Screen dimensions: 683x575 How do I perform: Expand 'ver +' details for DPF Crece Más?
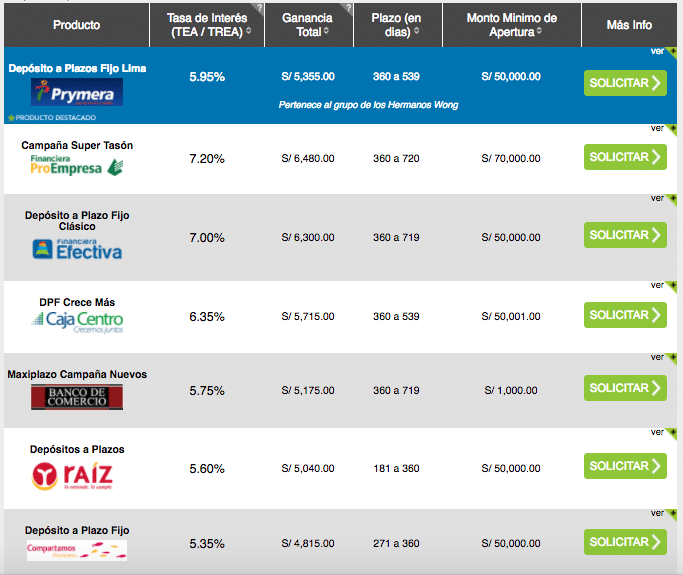pyautogui.click(x=663, y=286)
